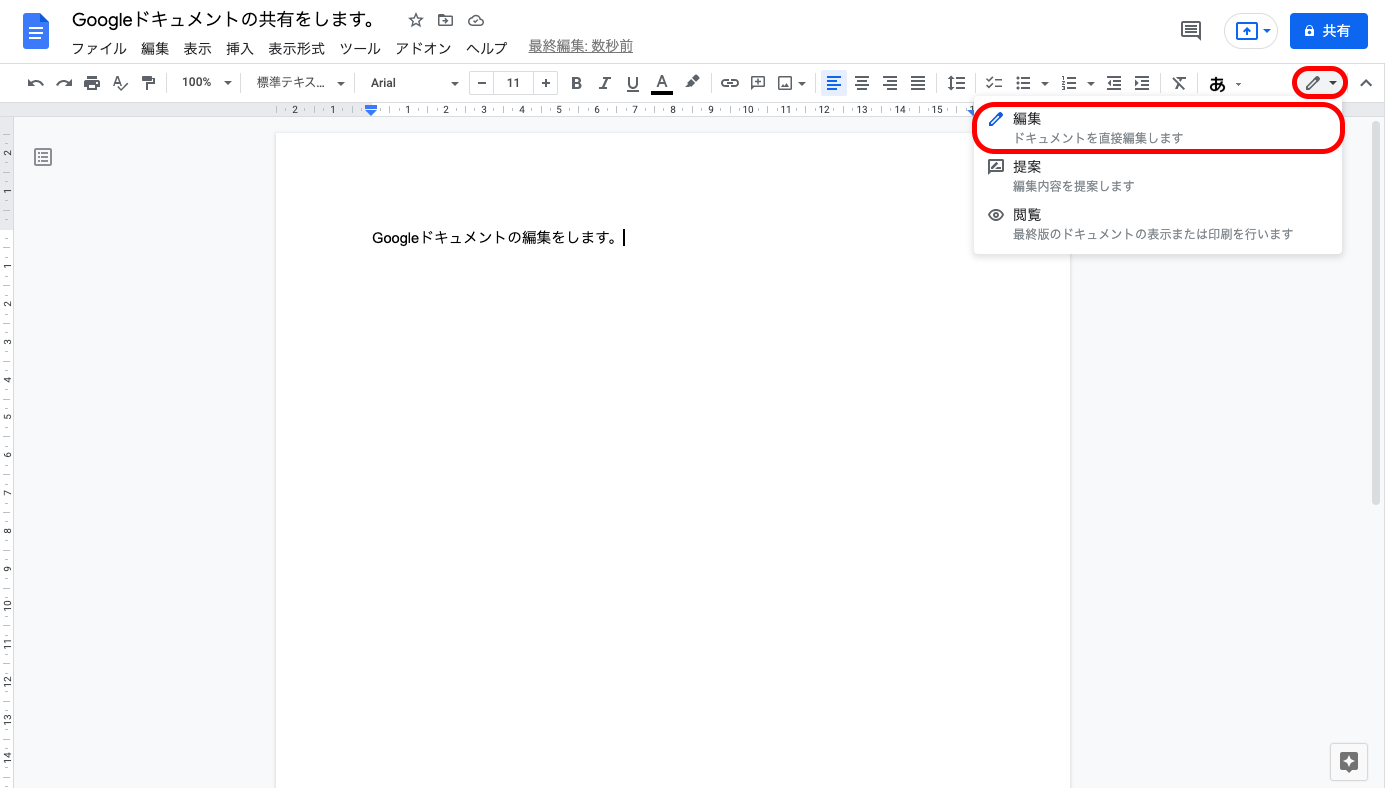Open the あ input tools dropdown
The height and width of the screenshot is (788, 1385).
coord(1225,84)
